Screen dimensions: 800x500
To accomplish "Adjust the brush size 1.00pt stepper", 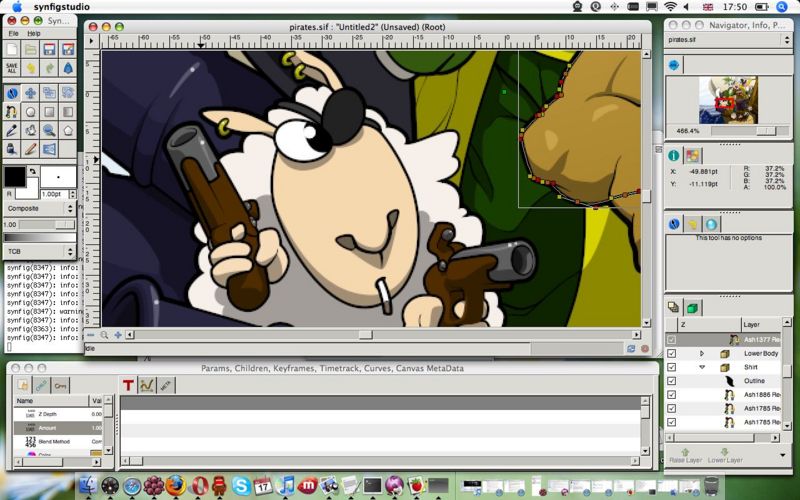I will click(72, 194).
